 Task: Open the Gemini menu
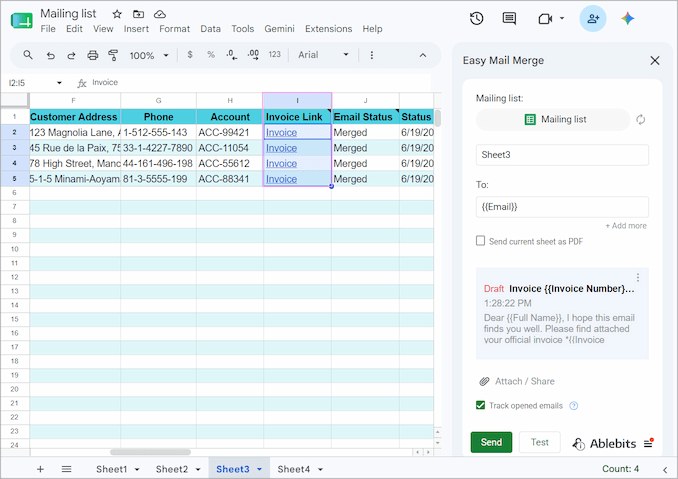pos(279,29)
